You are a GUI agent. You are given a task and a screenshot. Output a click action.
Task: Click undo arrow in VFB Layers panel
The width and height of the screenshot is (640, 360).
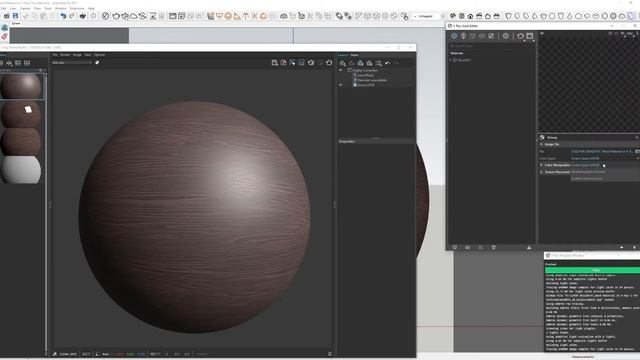(x=387, y=63)
